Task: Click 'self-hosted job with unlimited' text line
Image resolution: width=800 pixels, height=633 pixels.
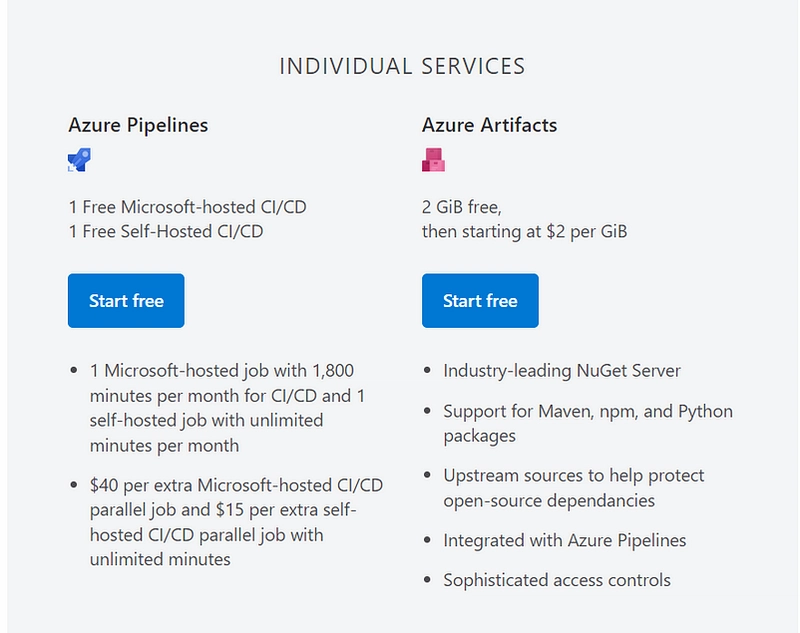Action: point(206,421)
